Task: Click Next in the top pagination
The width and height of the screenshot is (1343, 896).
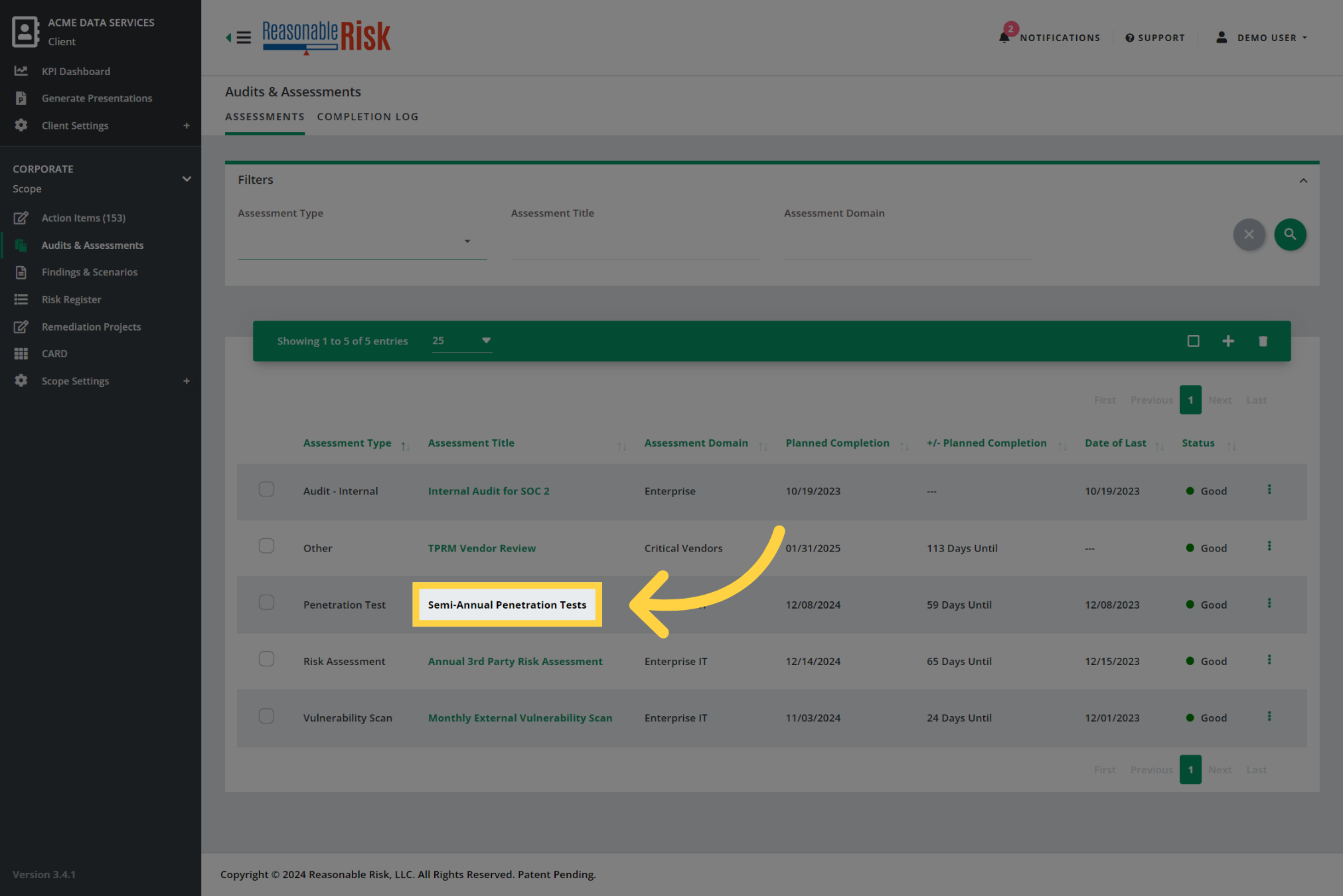Action: tap(1220, 400)
